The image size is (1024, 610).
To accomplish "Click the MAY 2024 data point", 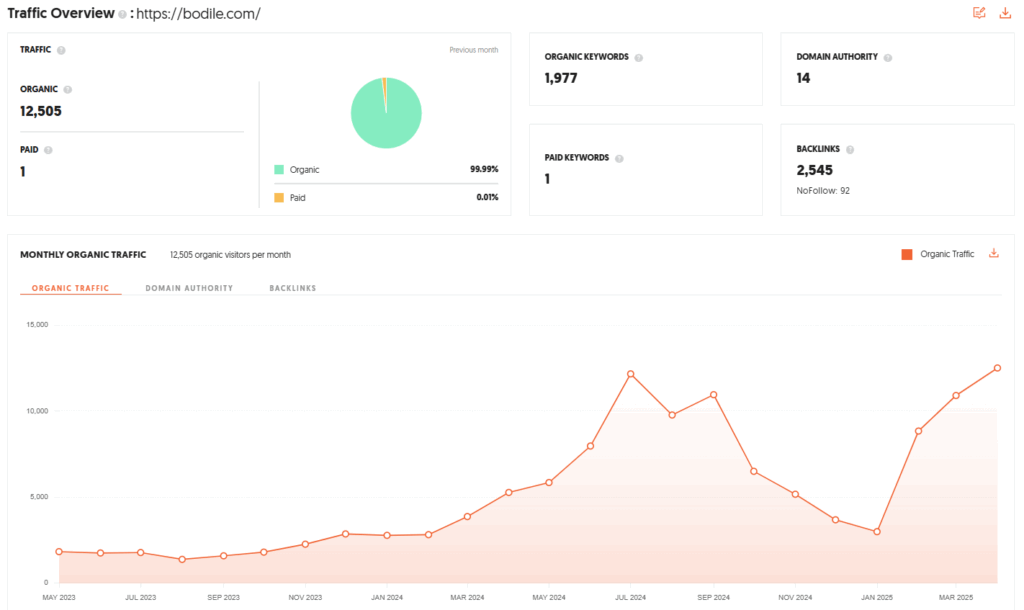I will tap(549, 483).
